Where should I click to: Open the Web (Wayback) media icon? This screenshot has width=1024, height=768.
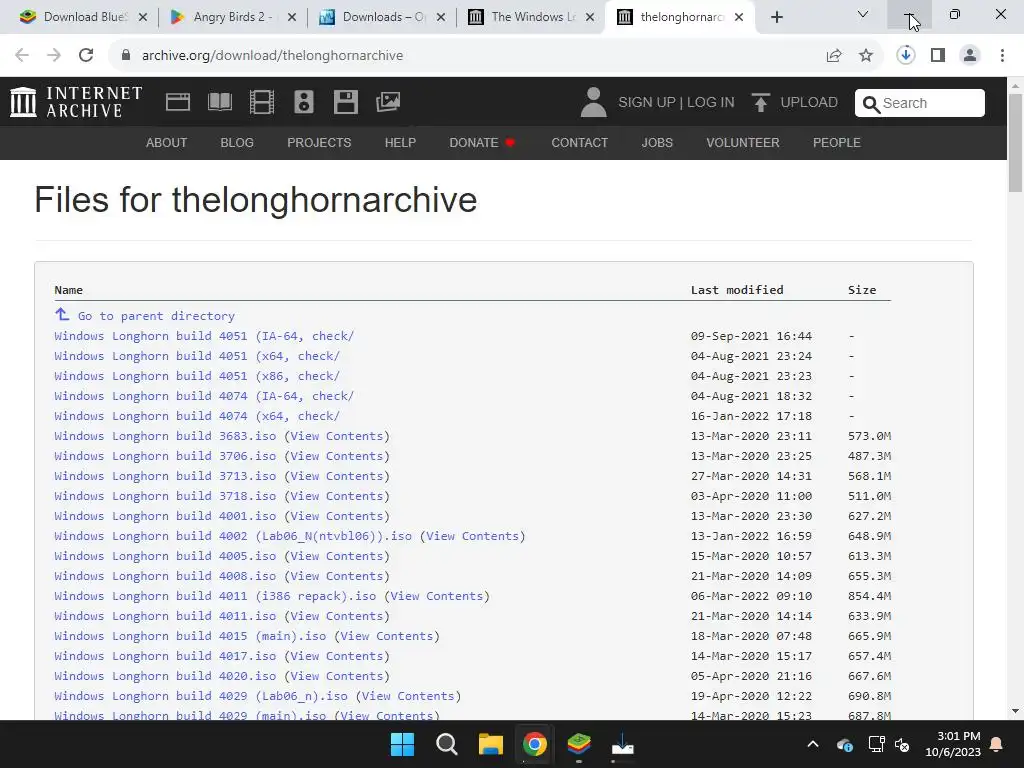point(178,102)
